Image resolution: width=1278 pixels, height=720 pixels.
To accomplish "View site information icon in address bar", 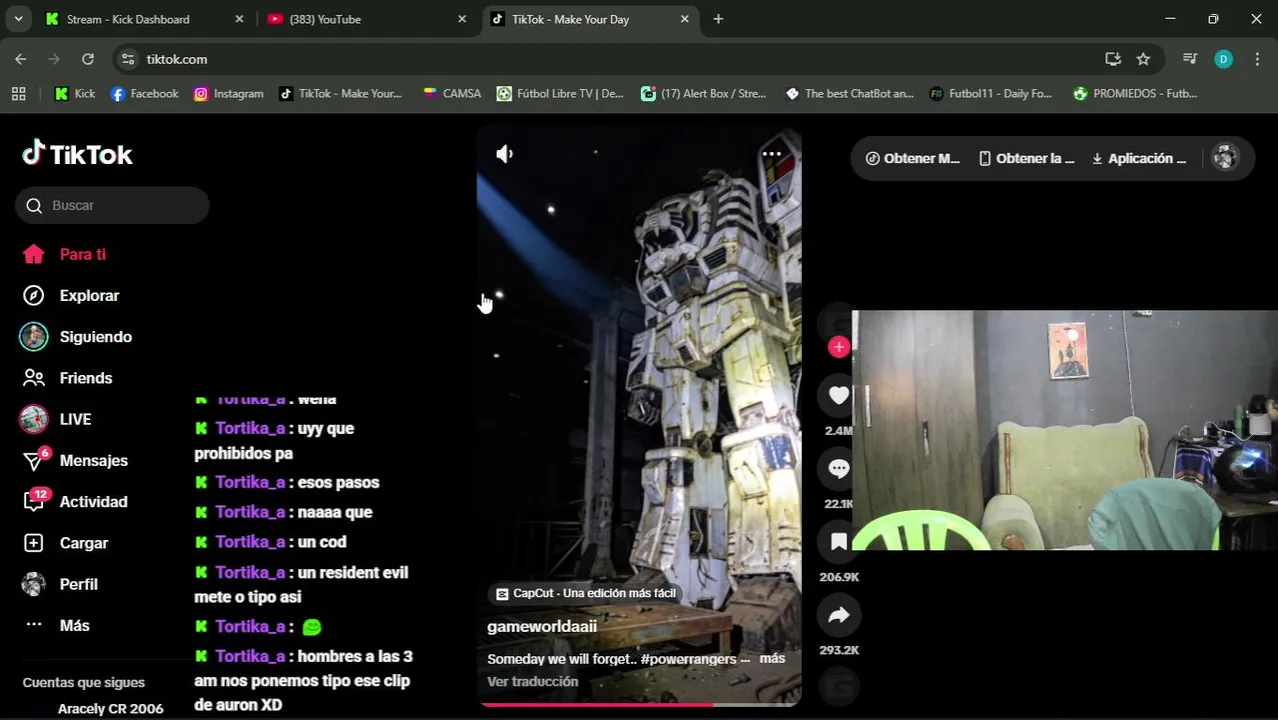I will (x=127, y=59).
